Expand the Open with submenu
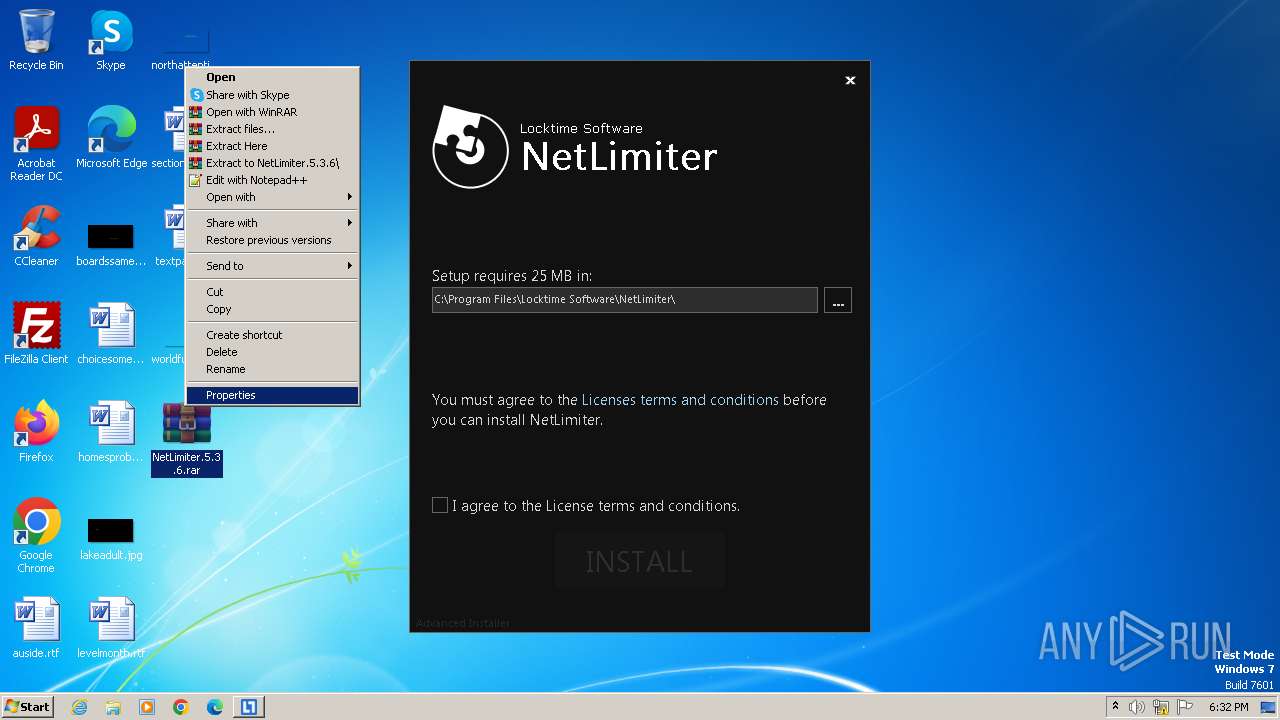 point(272,197)
